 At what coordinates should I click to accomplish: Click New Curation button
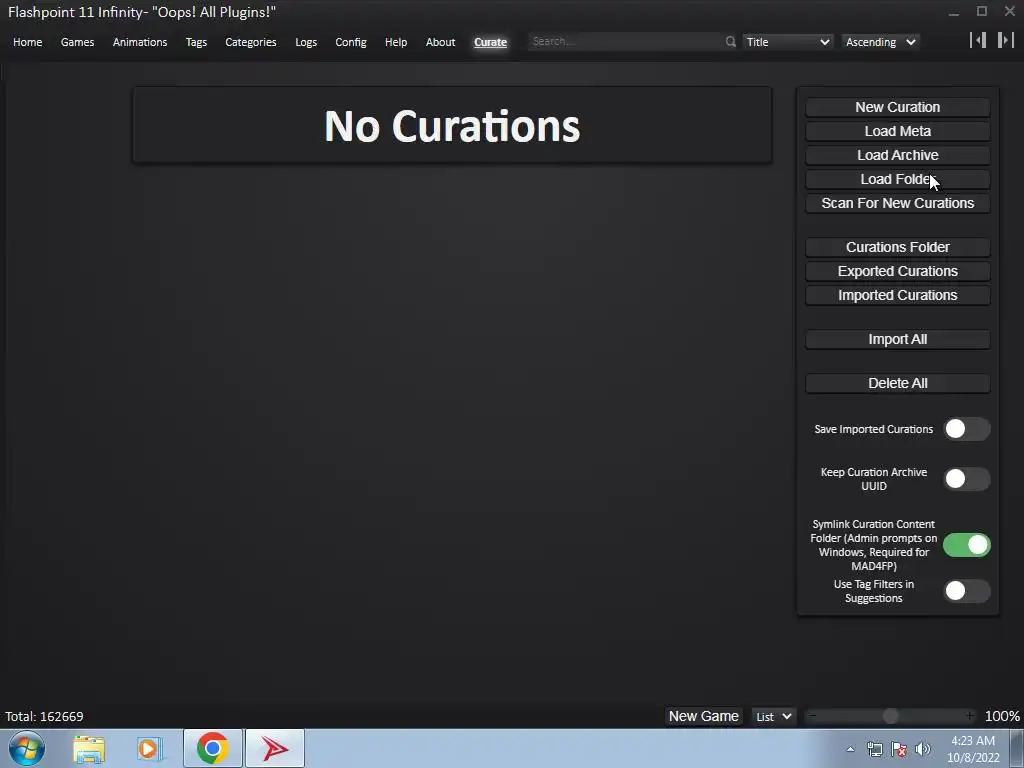coord(897,107)
